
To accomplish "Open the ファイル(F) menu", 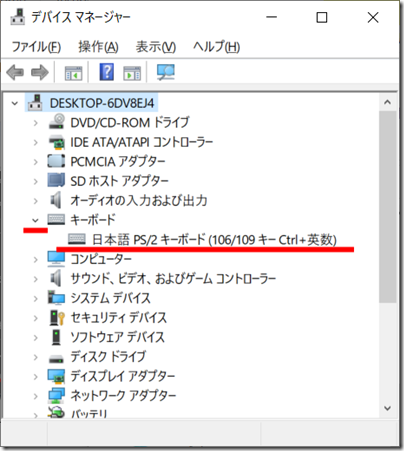I will tap(36, 47).
